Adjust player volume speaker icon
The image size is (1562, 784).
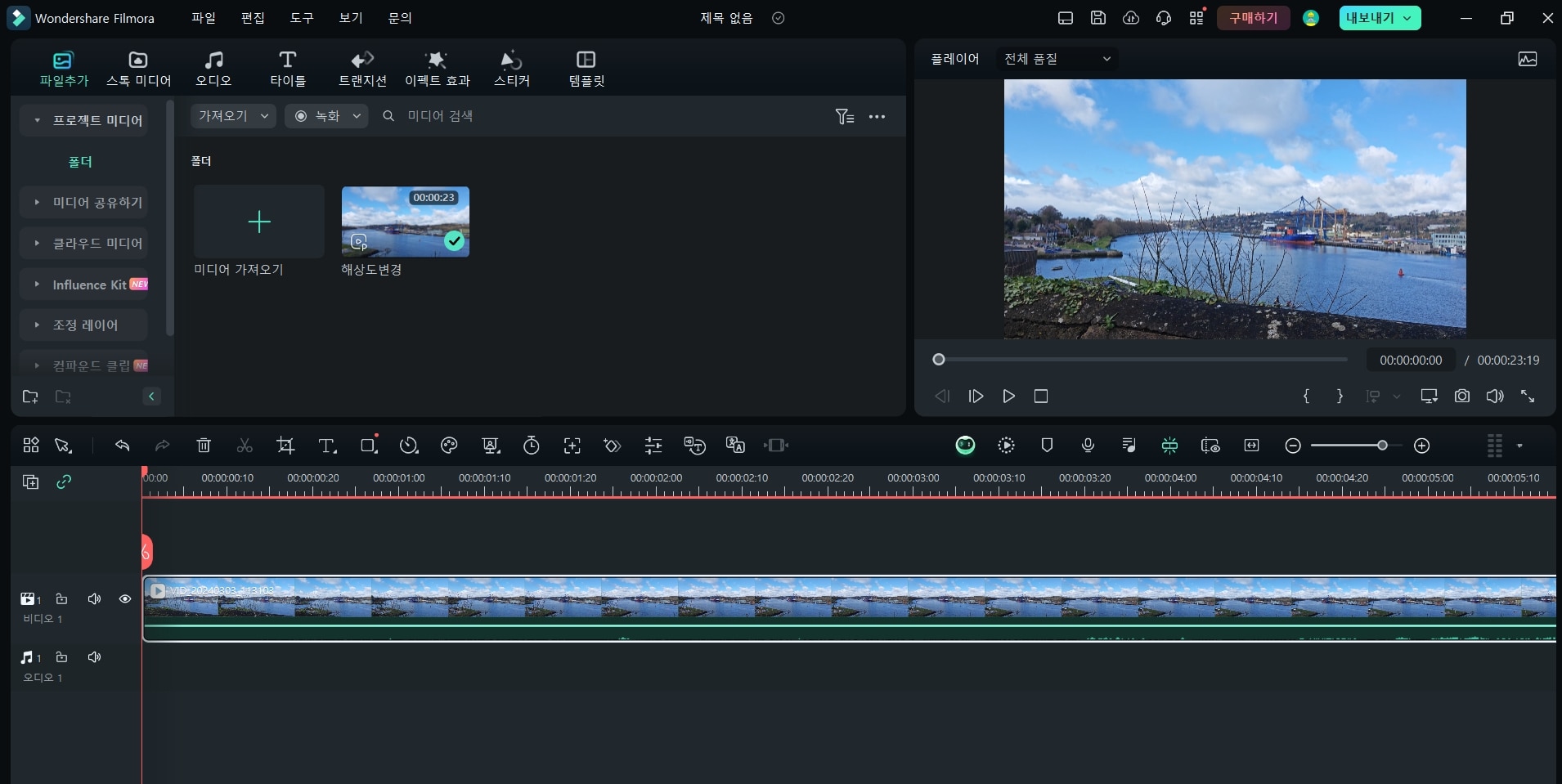tap(1495, 396)
